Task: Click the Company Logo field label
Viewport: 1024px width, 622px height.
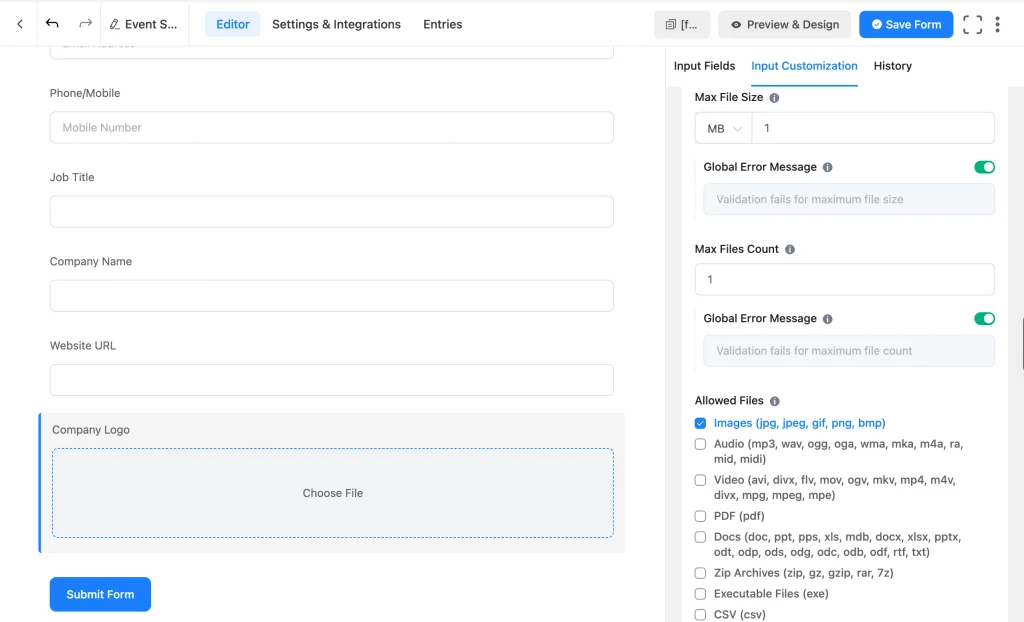Action: point(91,430)
